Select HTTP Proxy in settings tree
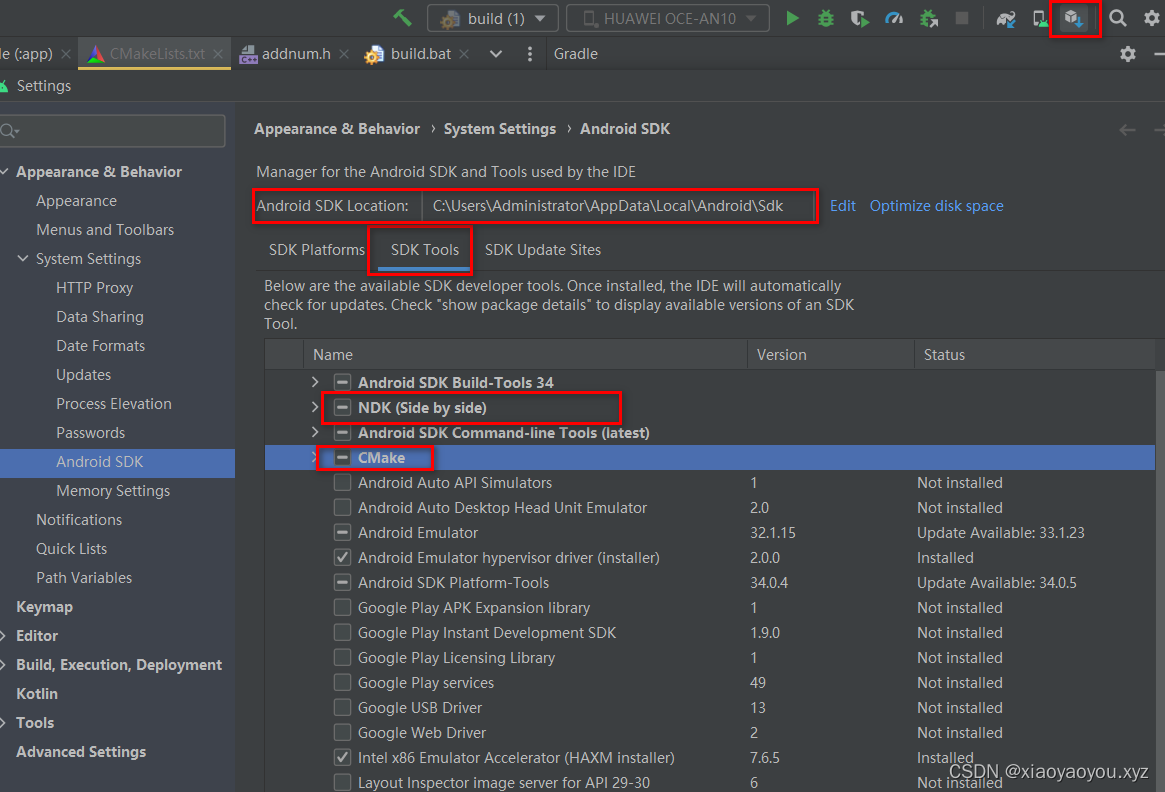The height and width of the screenshot is (792, 1165). 94,288
